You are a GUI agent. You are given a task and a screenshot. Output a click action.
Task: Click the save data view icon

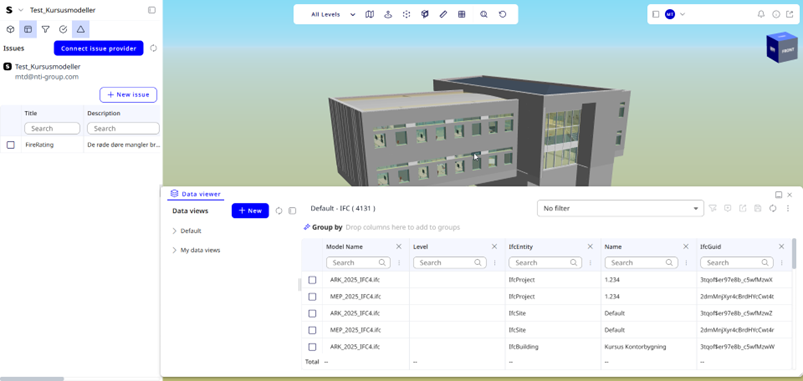(758, 208)
